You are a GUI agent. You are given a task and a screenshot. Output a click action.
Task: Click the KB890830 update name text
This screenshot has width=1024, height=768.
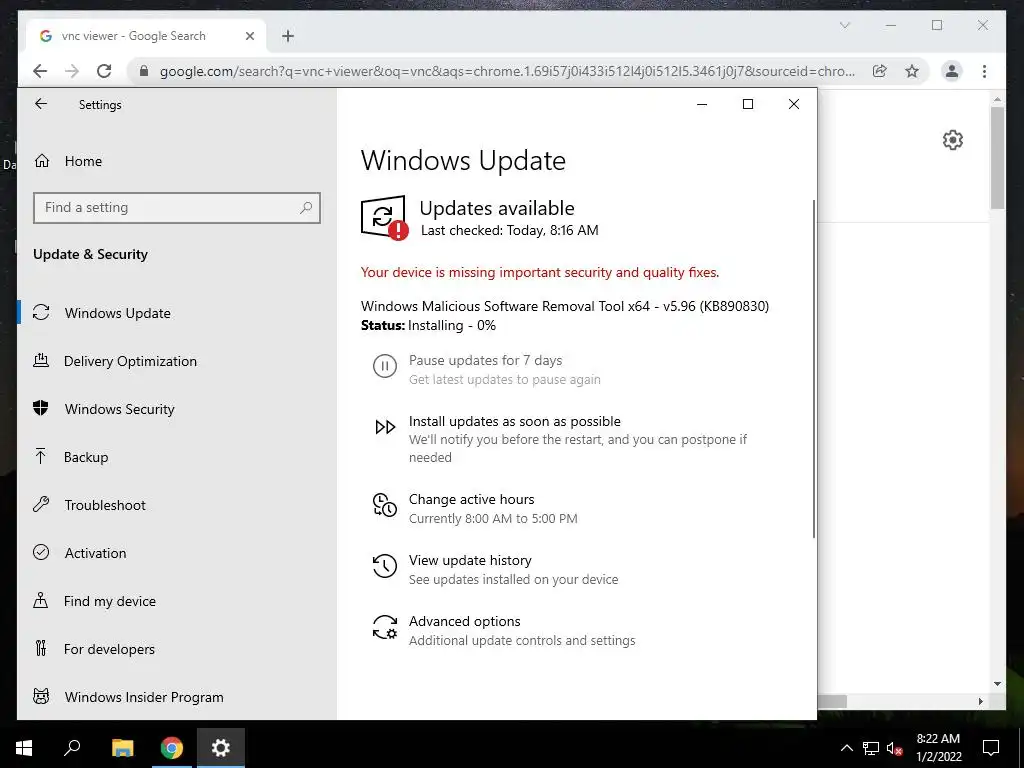565,306
